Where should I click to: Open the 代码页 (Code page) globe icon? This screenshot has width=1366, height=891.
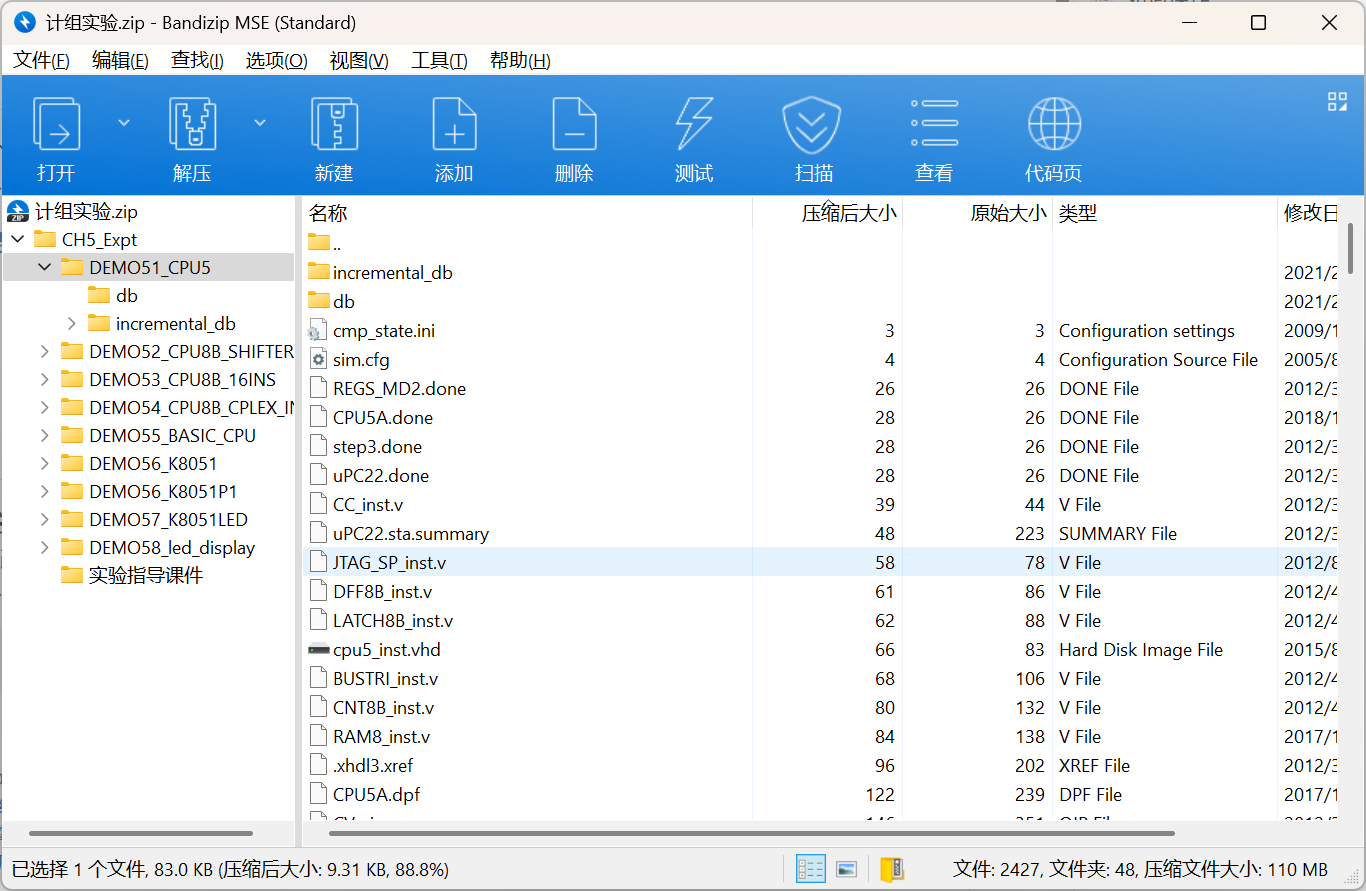pyautogui.click(x=1053, y=125)
